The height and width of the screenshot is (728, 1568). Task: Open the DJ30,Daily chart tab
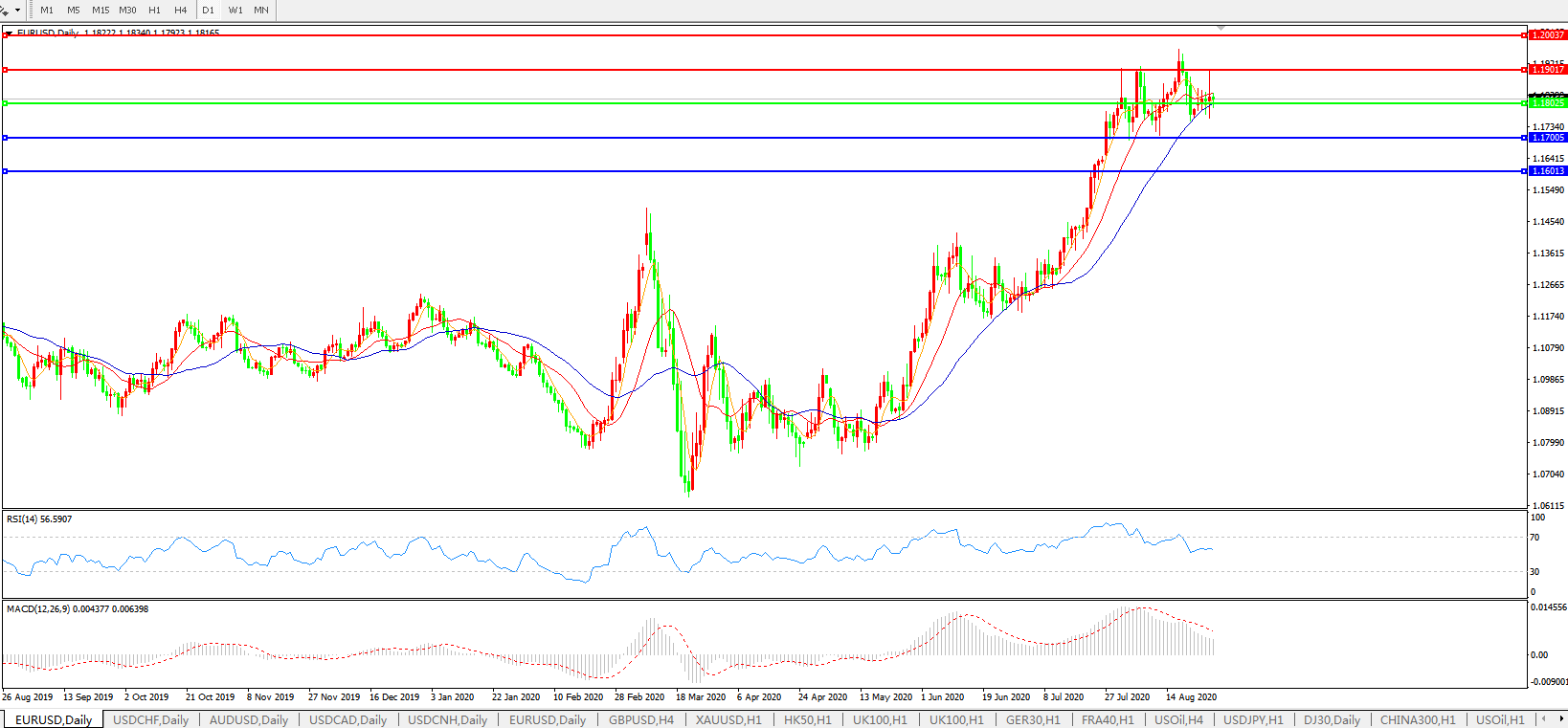1332,719
